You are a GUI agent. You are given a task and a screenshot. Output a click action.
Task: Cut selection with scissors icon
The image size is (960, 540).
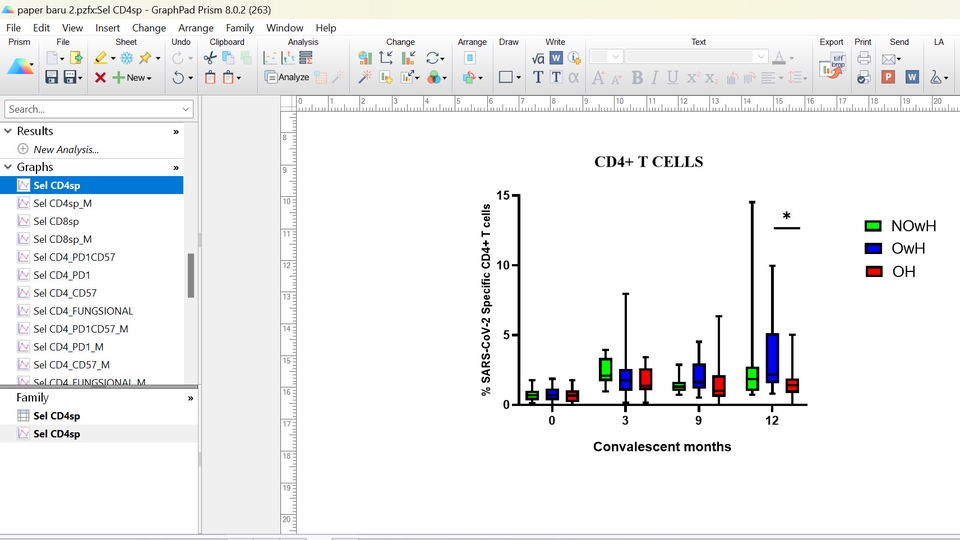[x=210, y=58]
